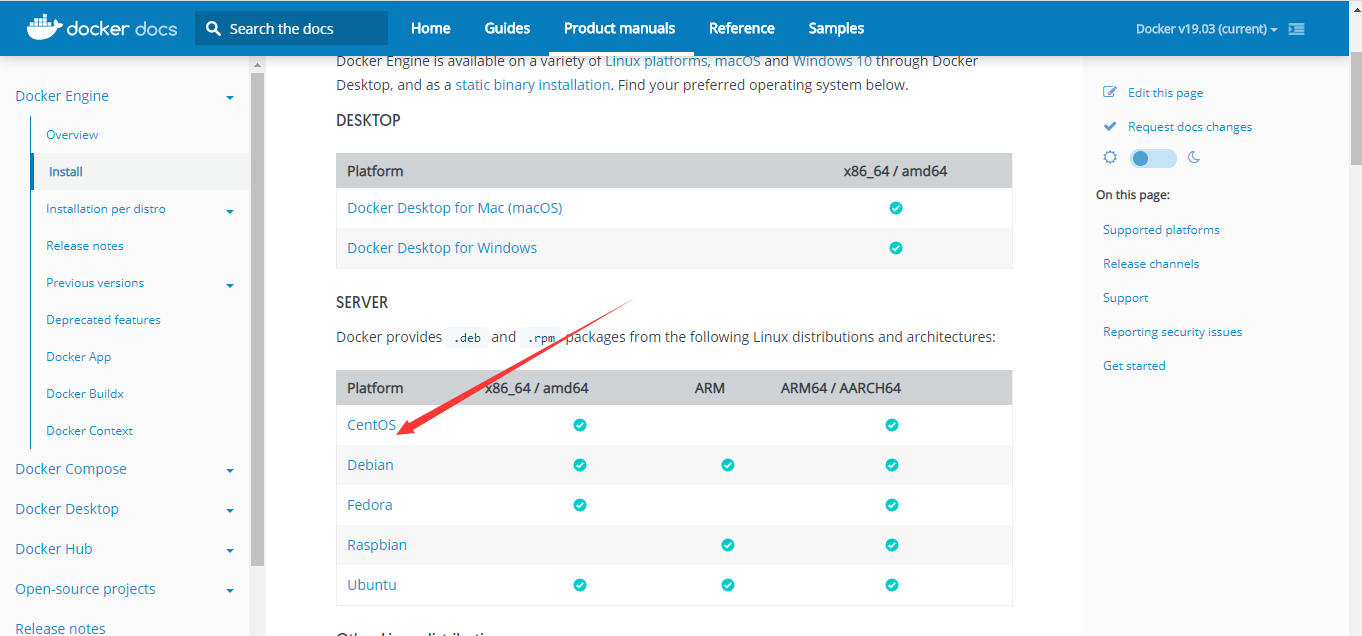This screenshot has width=1362, height=636.
Task: Open the Guides tab
Action: (x=507, y=28)
